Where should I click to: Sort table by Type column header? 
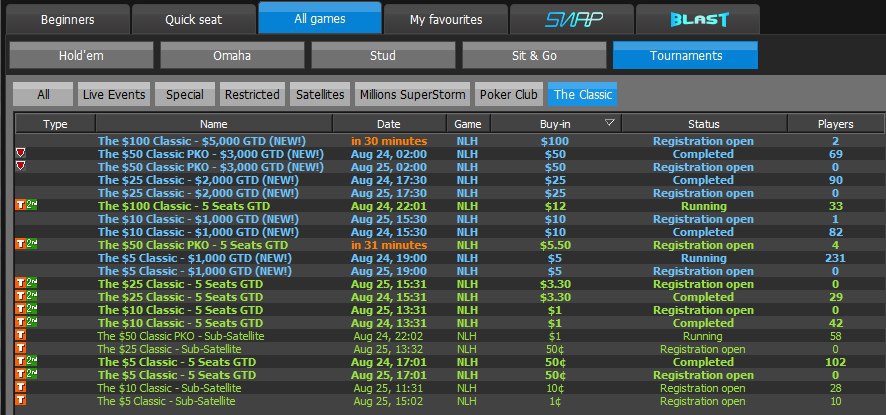point(55,124)
